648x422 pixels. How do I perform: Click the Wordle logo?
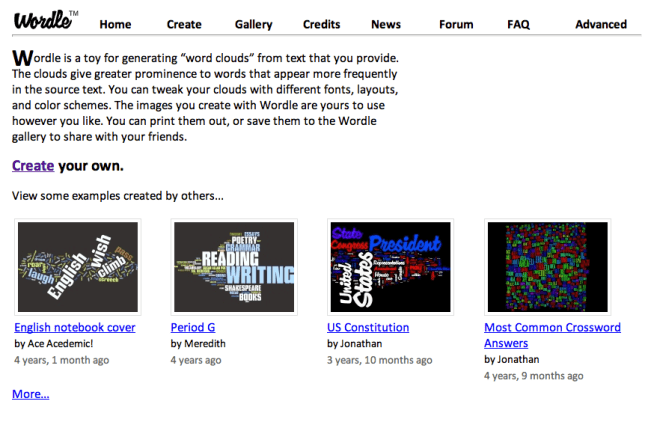click(44, 20)
